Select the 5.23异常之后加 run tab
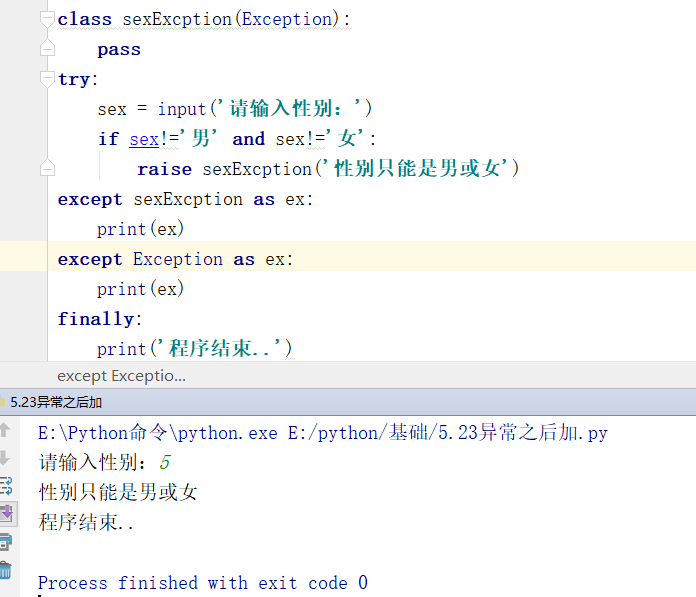The height and width of the screenshot is (597, 696). point(56,402)
